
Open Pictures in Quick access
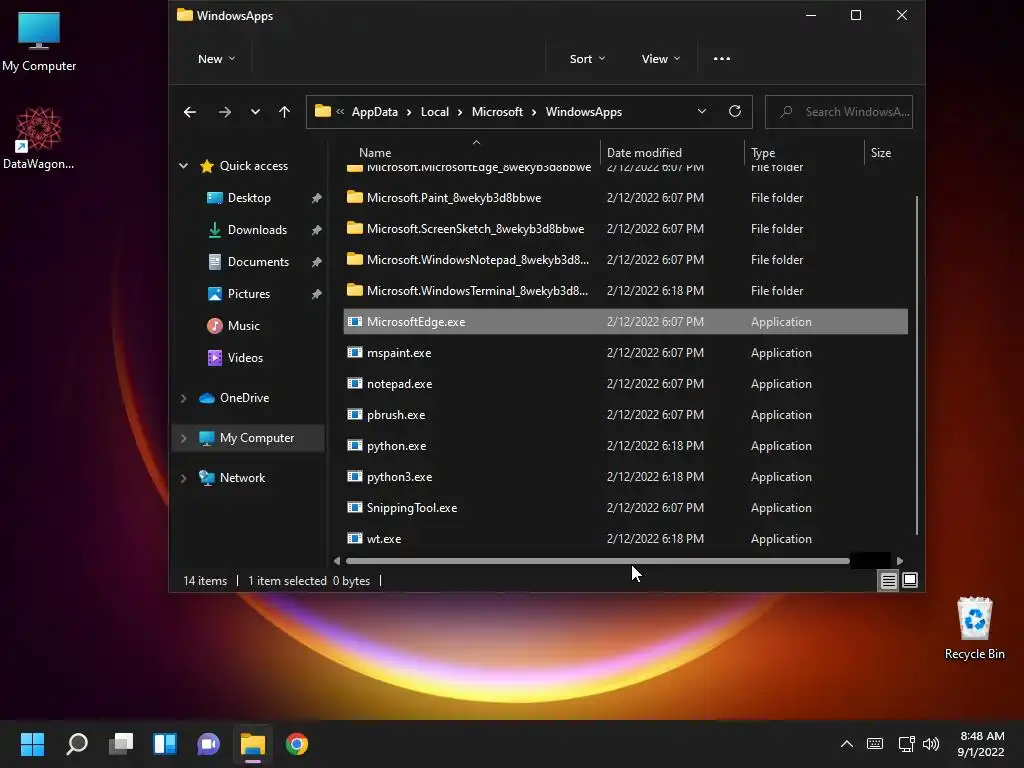pyautogui.click(x=248, y=294)
